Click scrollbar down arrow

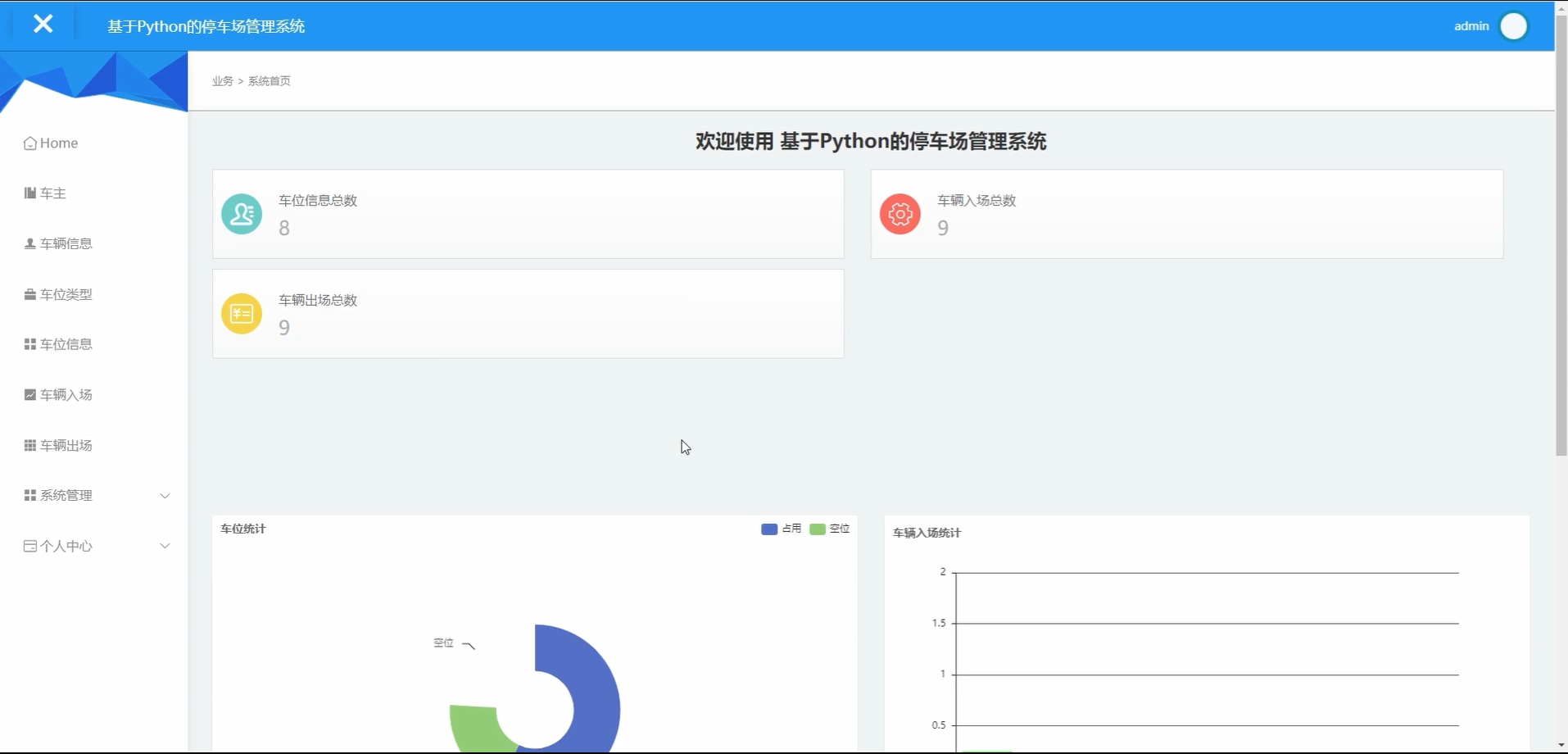pyautogui.click(x=1561, y=746)
